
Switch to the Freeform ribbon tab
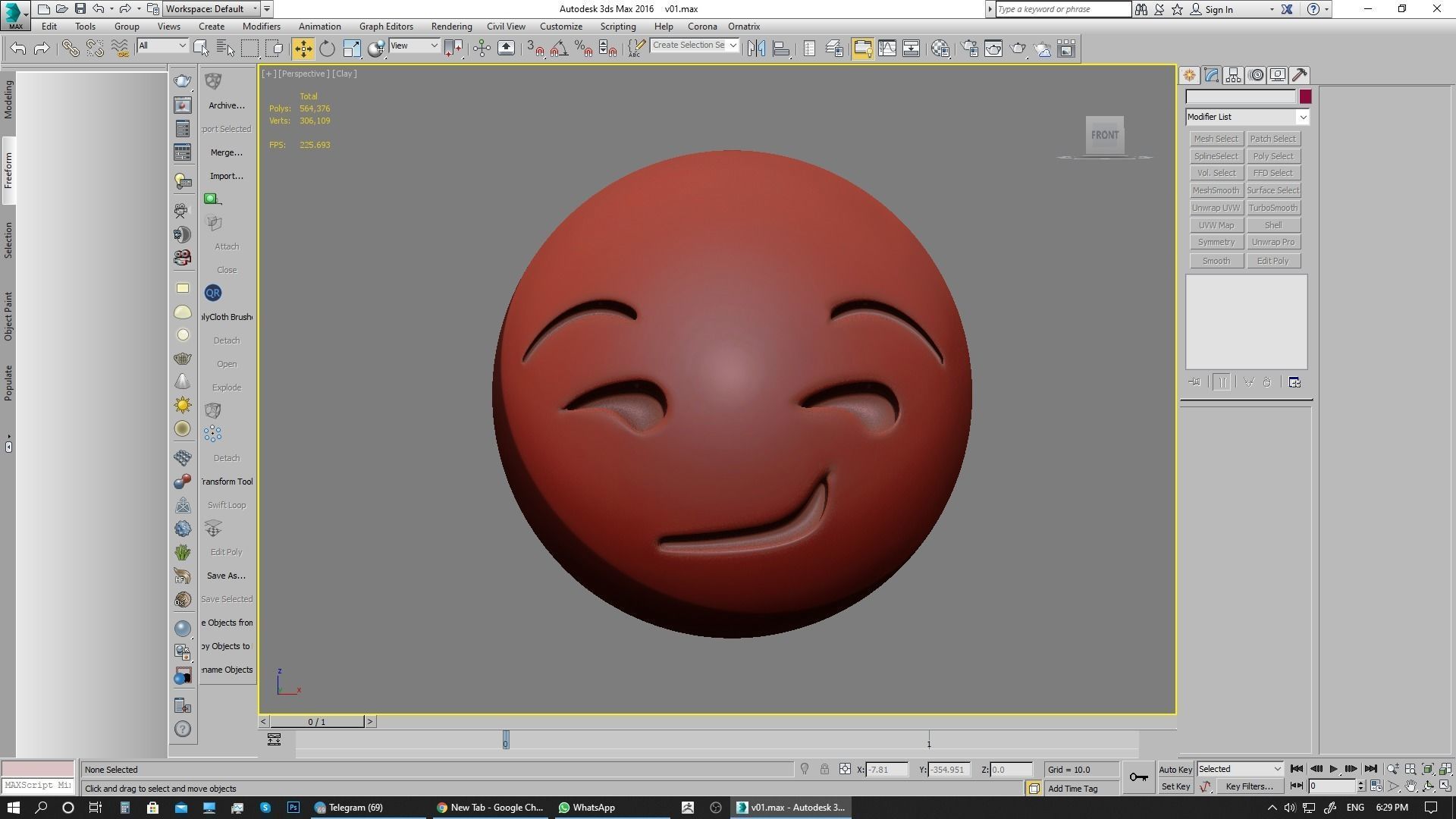tap(8, 171)
